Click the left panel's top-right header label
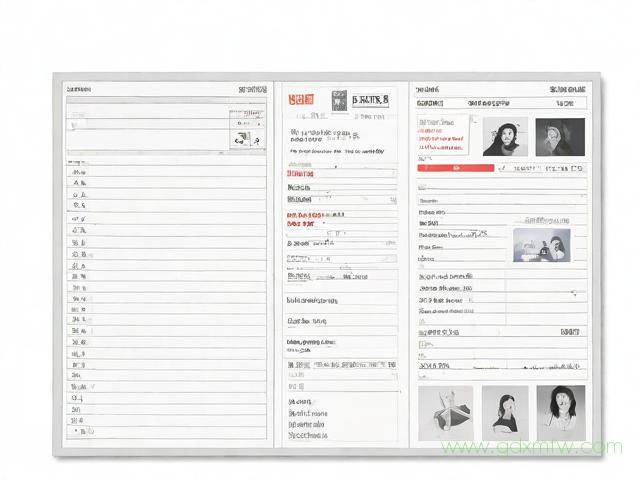Viewport: 640px width, 480px height. (x=252, y=89)
